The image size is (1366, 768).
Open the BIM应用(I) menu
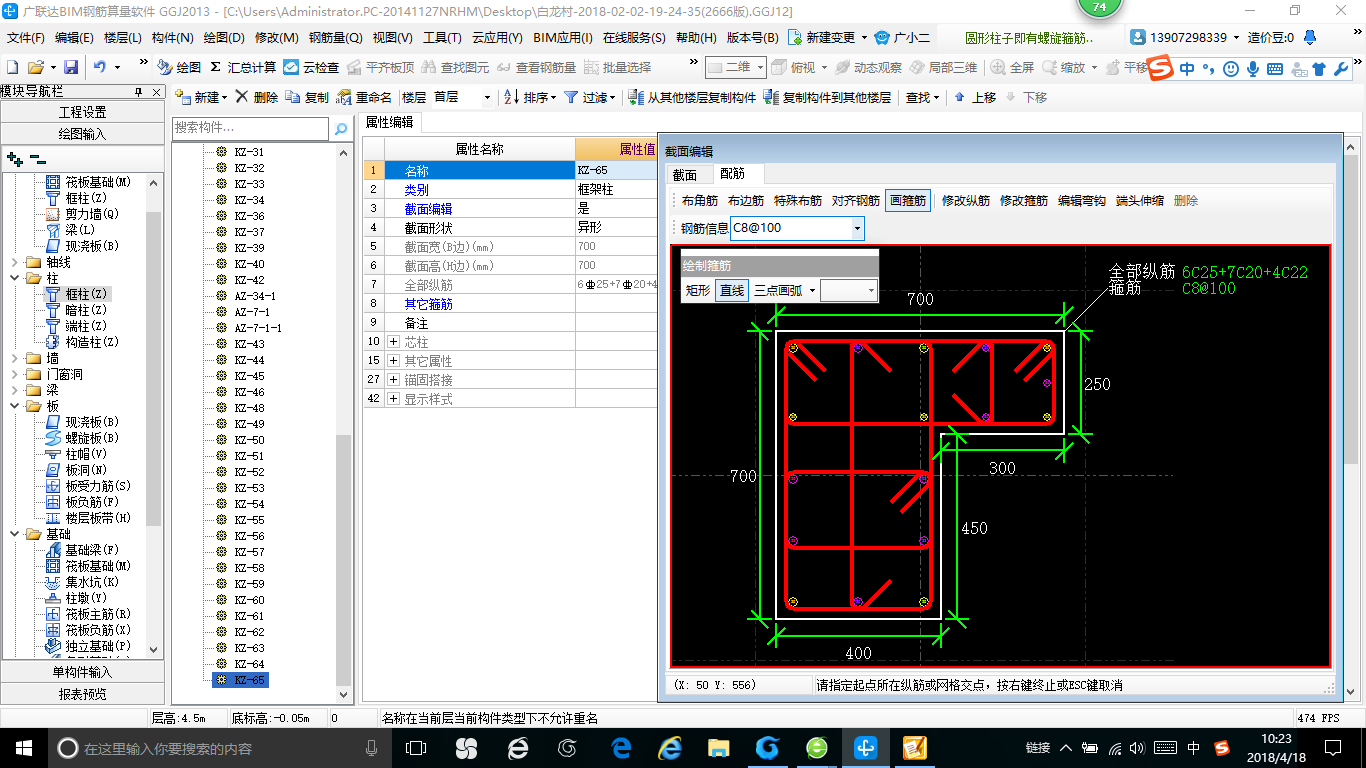tap(563, 38)
